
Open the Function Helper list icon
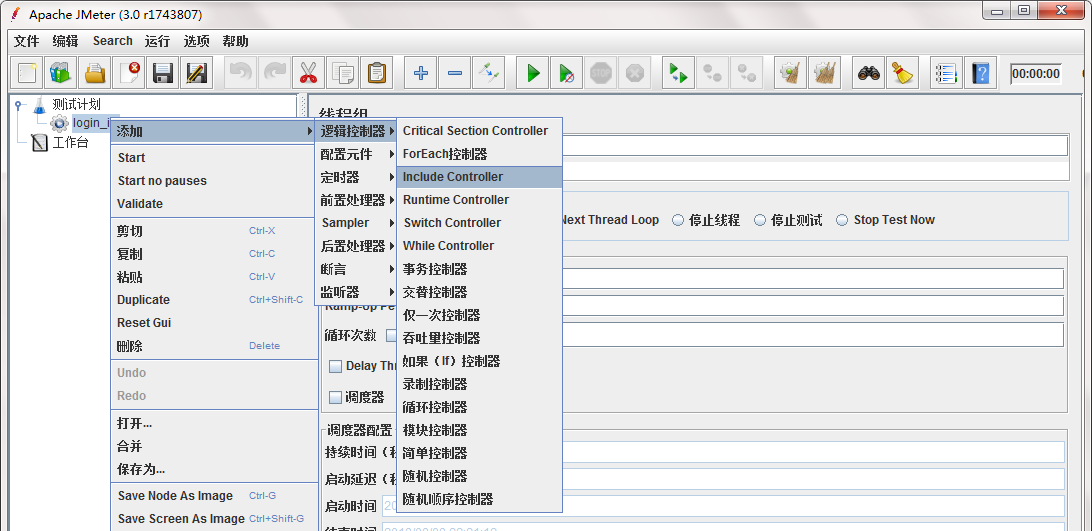click(946, 72)
